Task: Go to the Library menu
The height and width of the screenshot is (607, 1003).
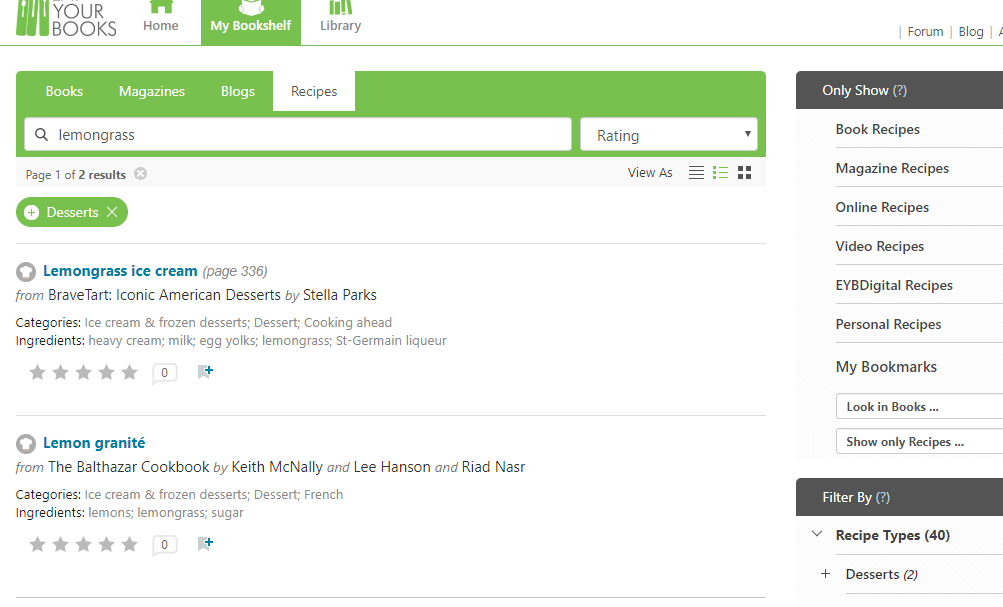Action: 340,22
